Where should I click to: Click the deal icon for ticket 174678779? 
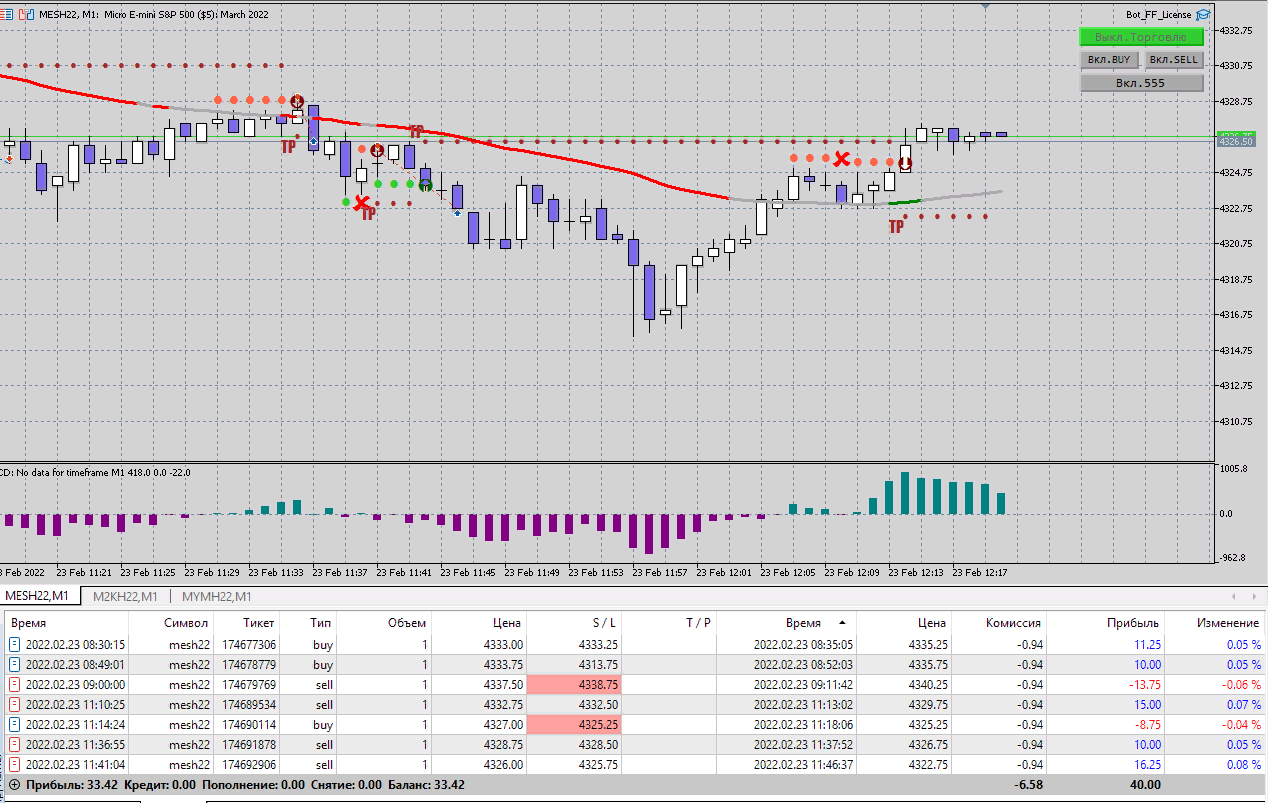pos(14,665)
